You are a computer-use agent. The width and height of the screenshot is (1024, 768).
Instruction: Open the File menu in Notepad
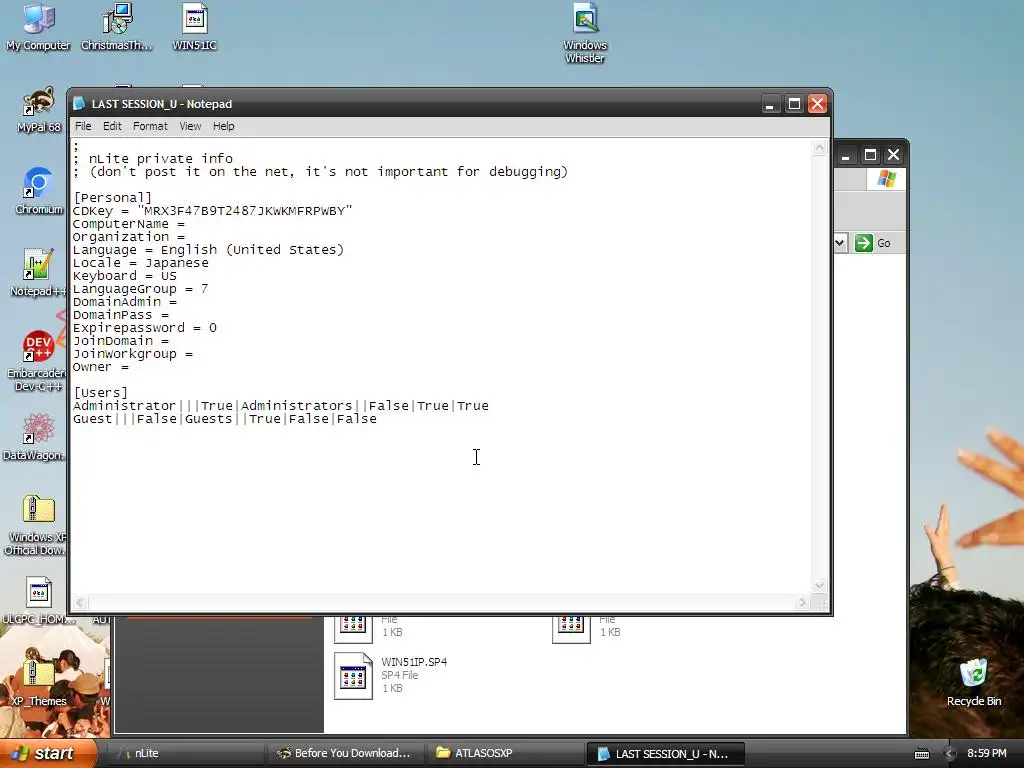pos(83,126)
